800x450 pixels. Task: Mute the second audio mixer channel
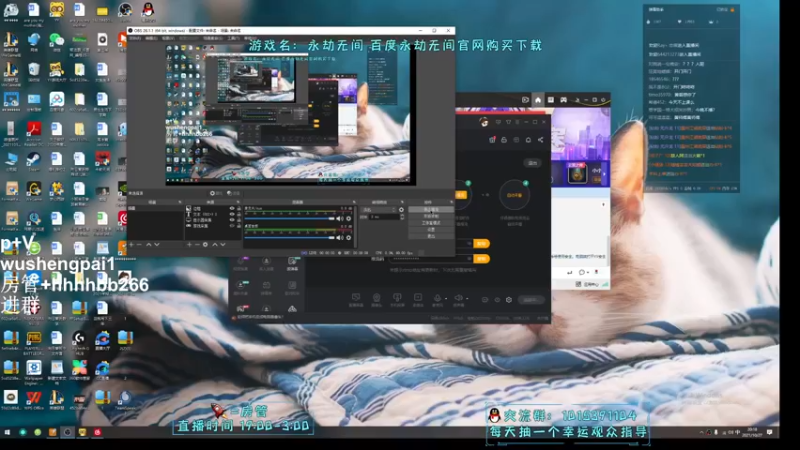click(x=339, y=238)
